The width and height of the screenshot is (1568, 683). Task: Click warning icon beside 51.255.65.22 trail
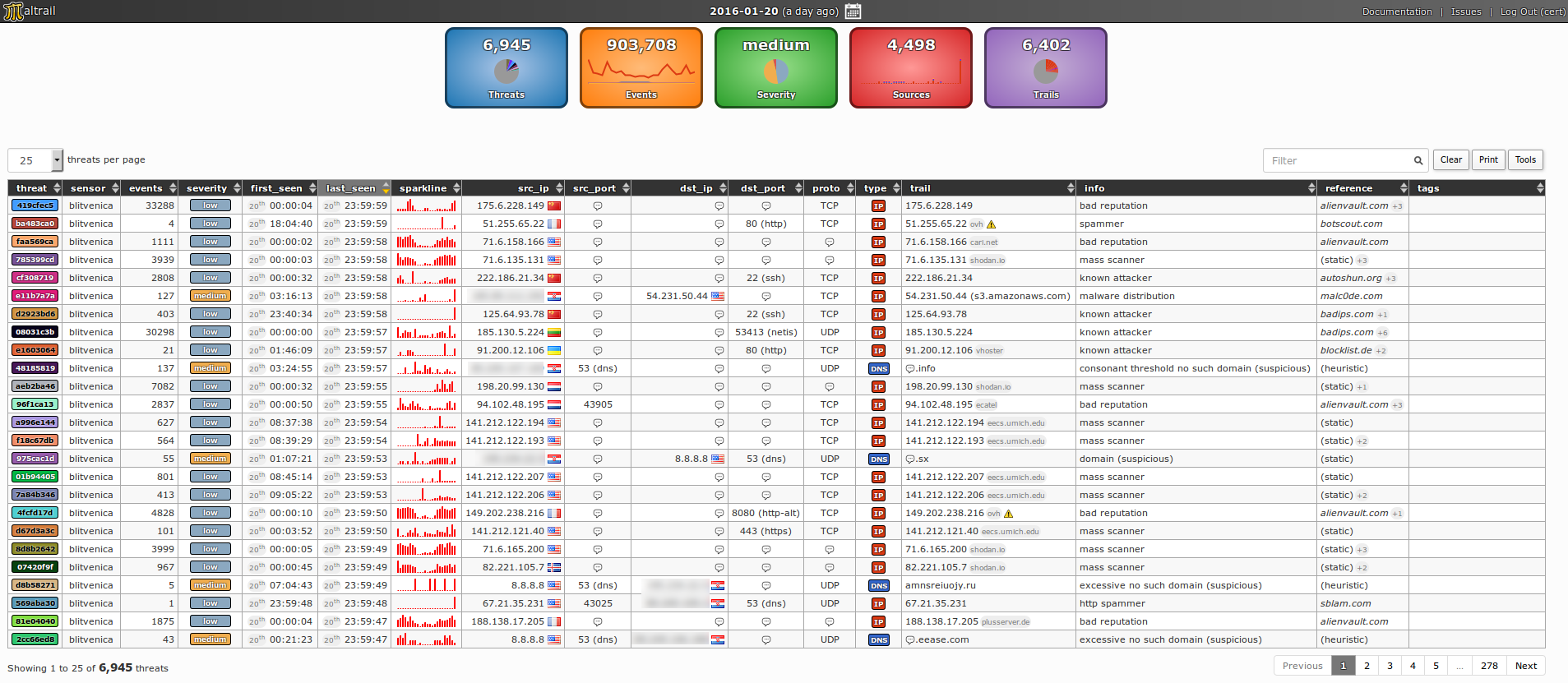click(991, 224)
